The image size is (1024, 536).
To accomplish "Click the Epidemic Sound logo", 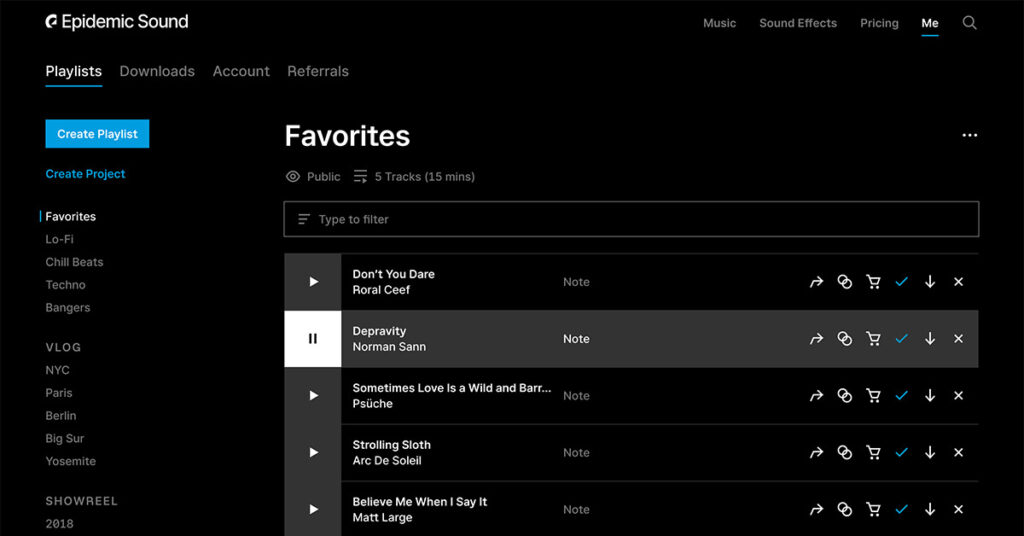I will coord(117,21).
